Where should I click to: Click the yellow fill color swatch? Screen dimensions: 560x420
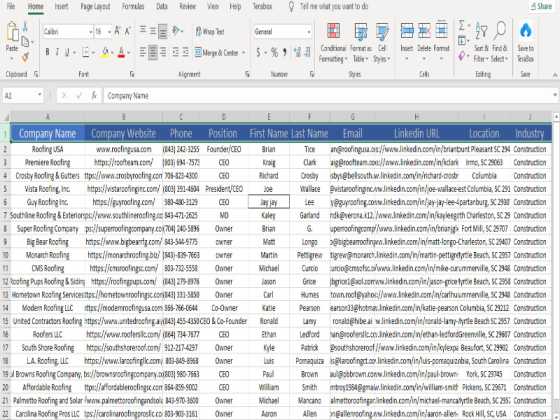(105, 53)
